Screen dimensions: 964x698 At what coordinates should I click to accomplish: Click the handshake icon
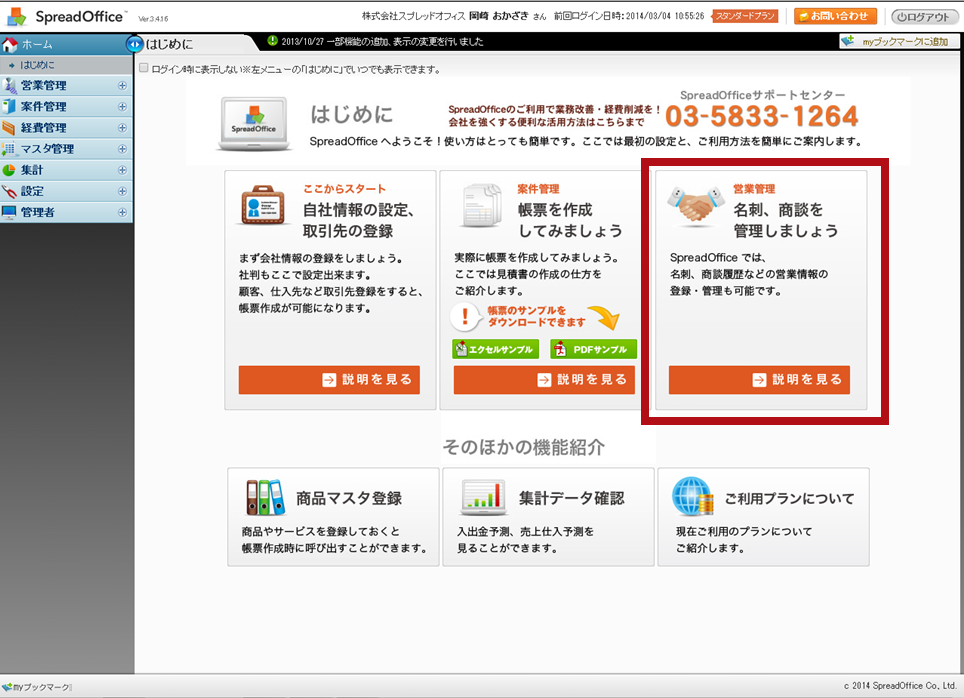coord(695,204)
